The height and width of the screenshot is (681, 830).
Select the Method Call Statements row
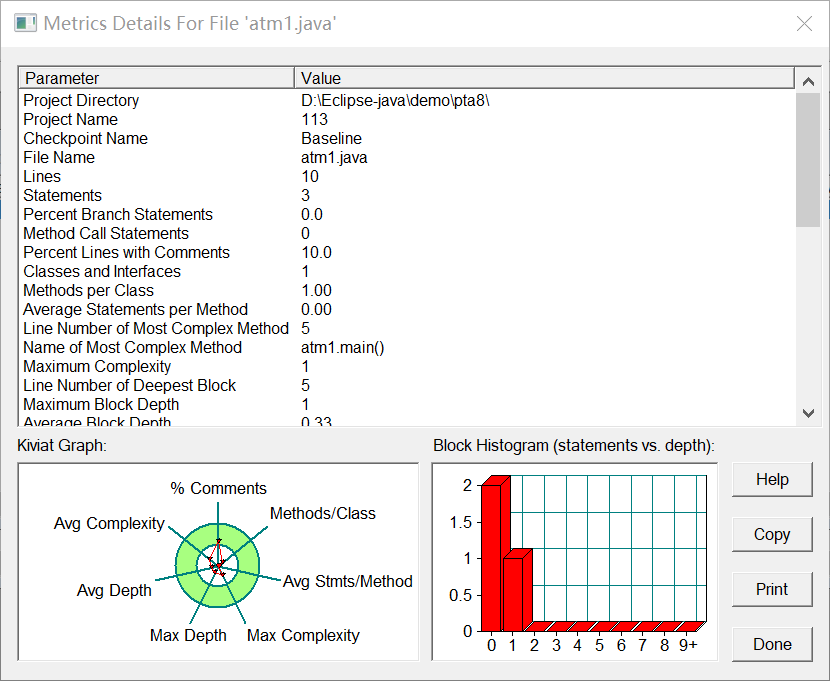[408, 234]
